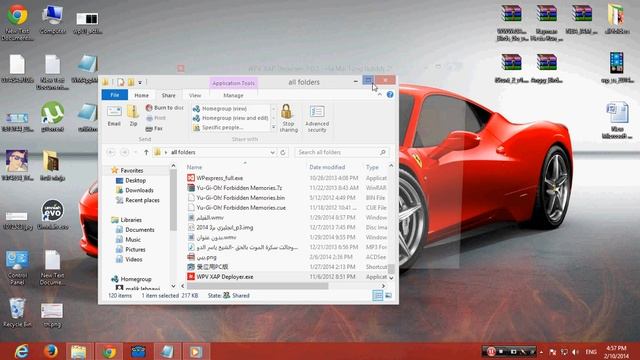The height and width of the screenshot is (360, 640).
Task: Click the volume icon in system tray
Action: [x=576, y=352]
